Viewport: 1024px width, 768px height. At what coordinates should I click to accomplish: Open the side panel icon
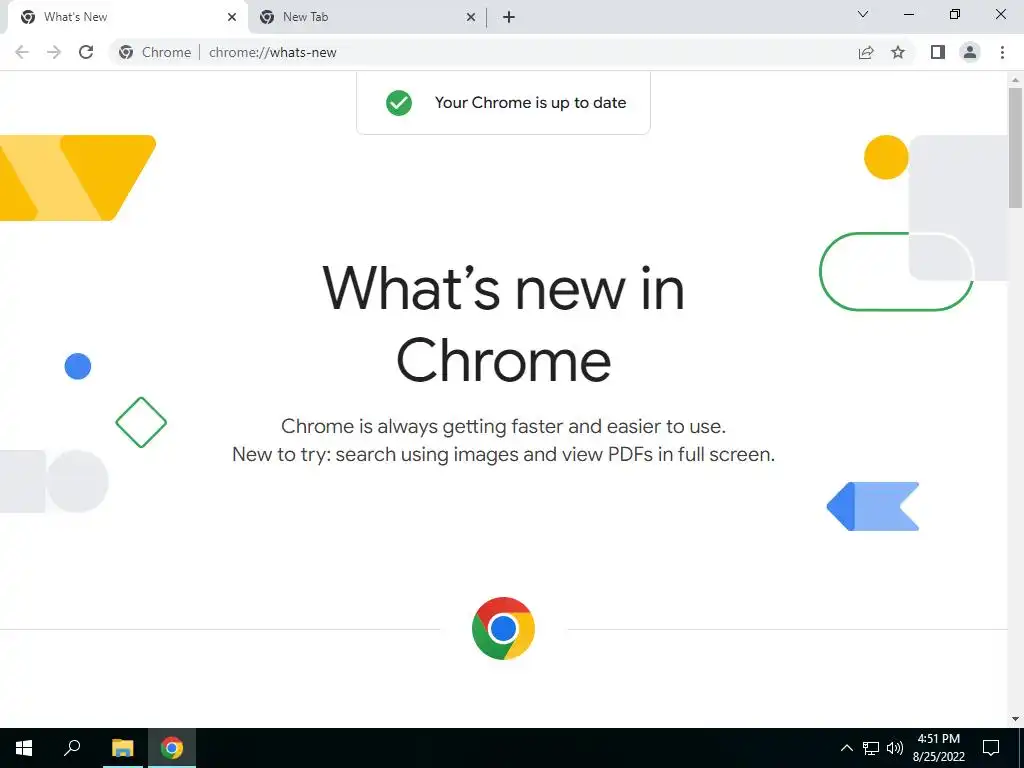point(938,52)
